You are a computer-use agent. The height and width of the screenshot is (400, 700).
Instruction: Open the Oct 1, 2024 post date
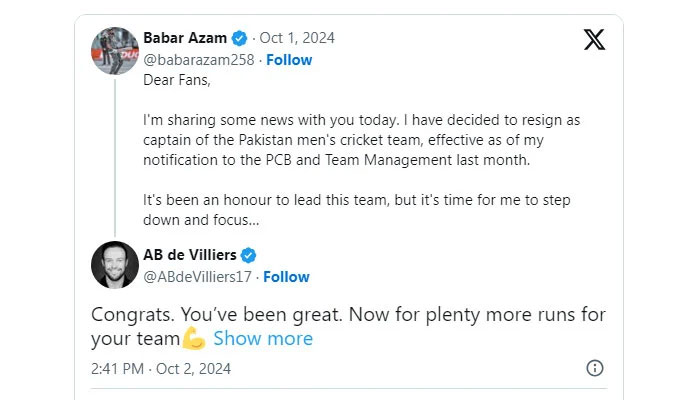click(297, 38)
